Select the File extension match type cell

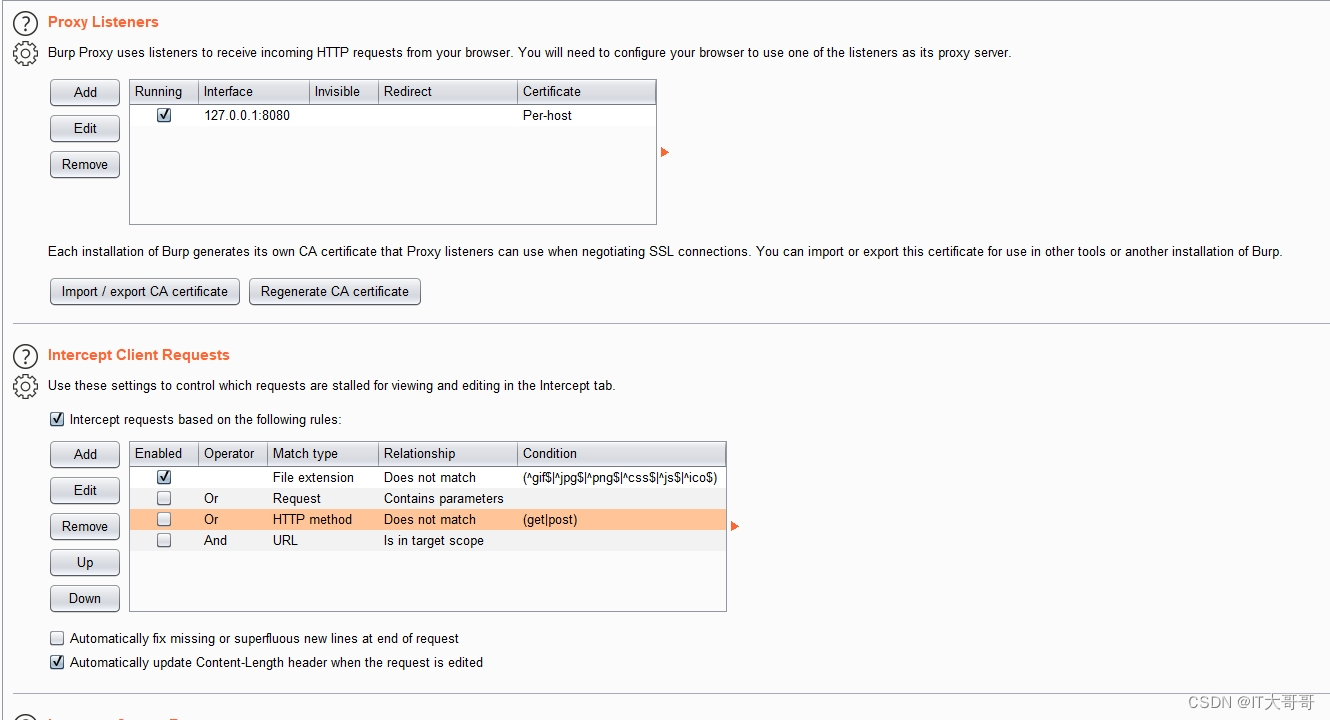(323, 477)
